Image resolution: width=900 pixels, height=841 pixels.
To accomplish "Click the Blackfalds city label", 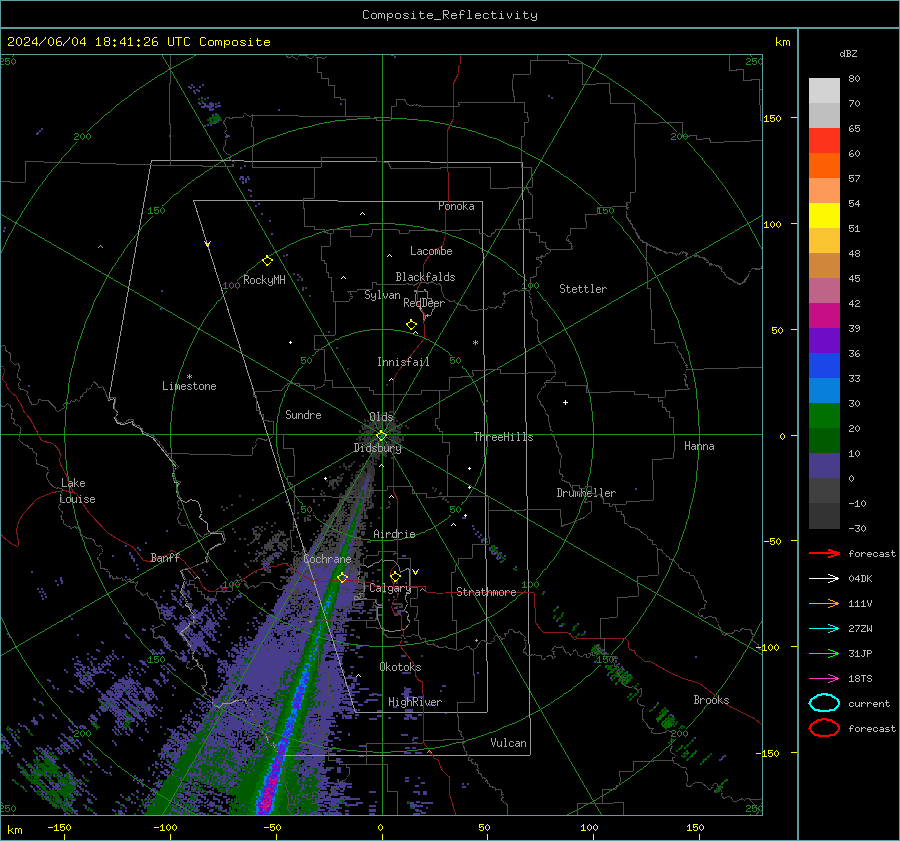I will click(x=425, y=277).
